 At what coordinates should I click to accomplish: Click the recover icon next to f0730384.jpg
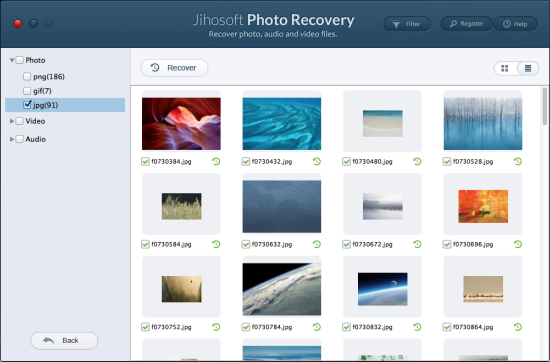216,161
